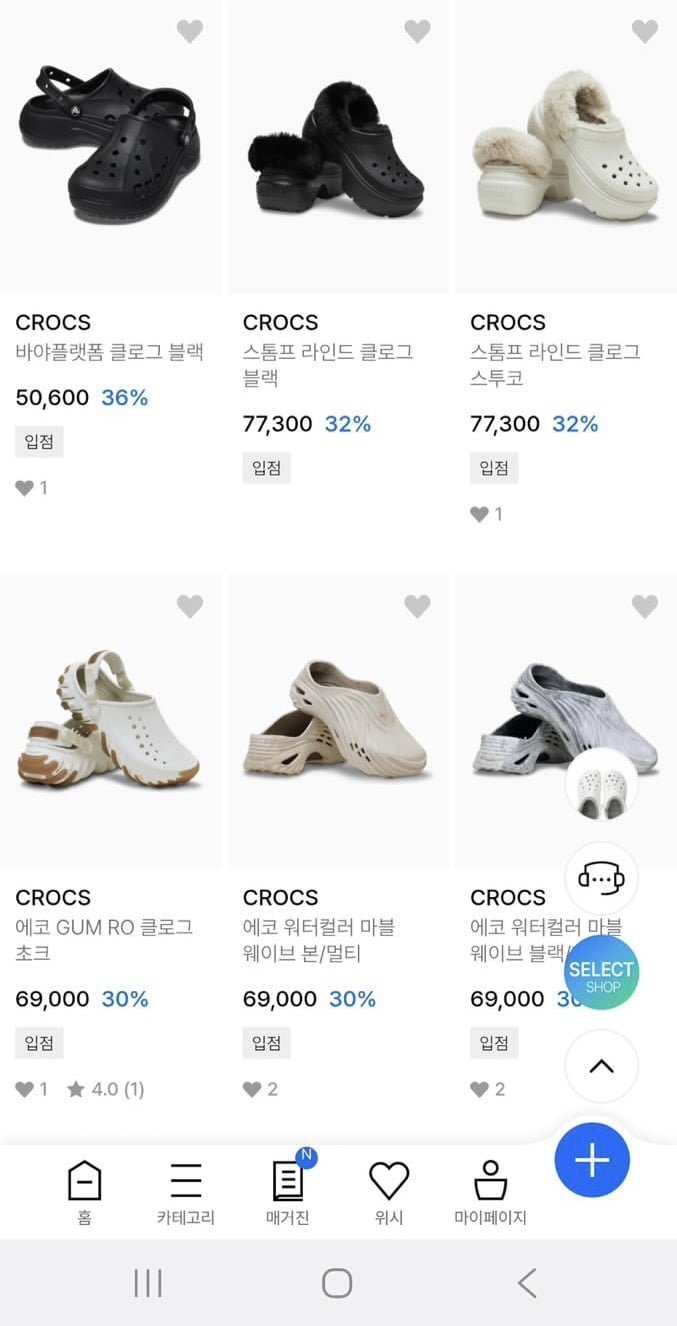Wishlist the 바야플랫폼 클로그 블랙 heart
The height and width of the screenshot is (1326, 677).
190,31
